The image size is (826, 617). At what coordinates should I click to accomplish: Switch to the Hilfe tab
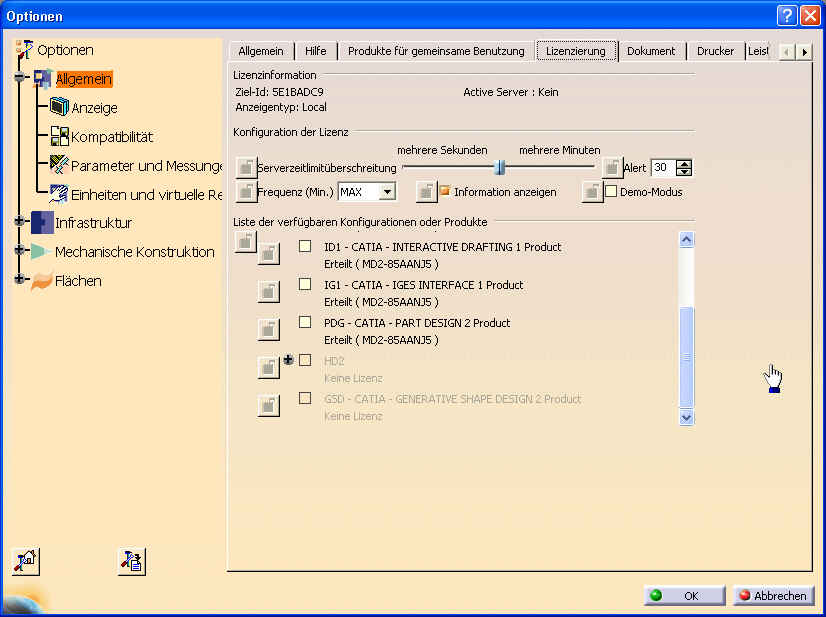pyautogui.click(x=316, y=51)
